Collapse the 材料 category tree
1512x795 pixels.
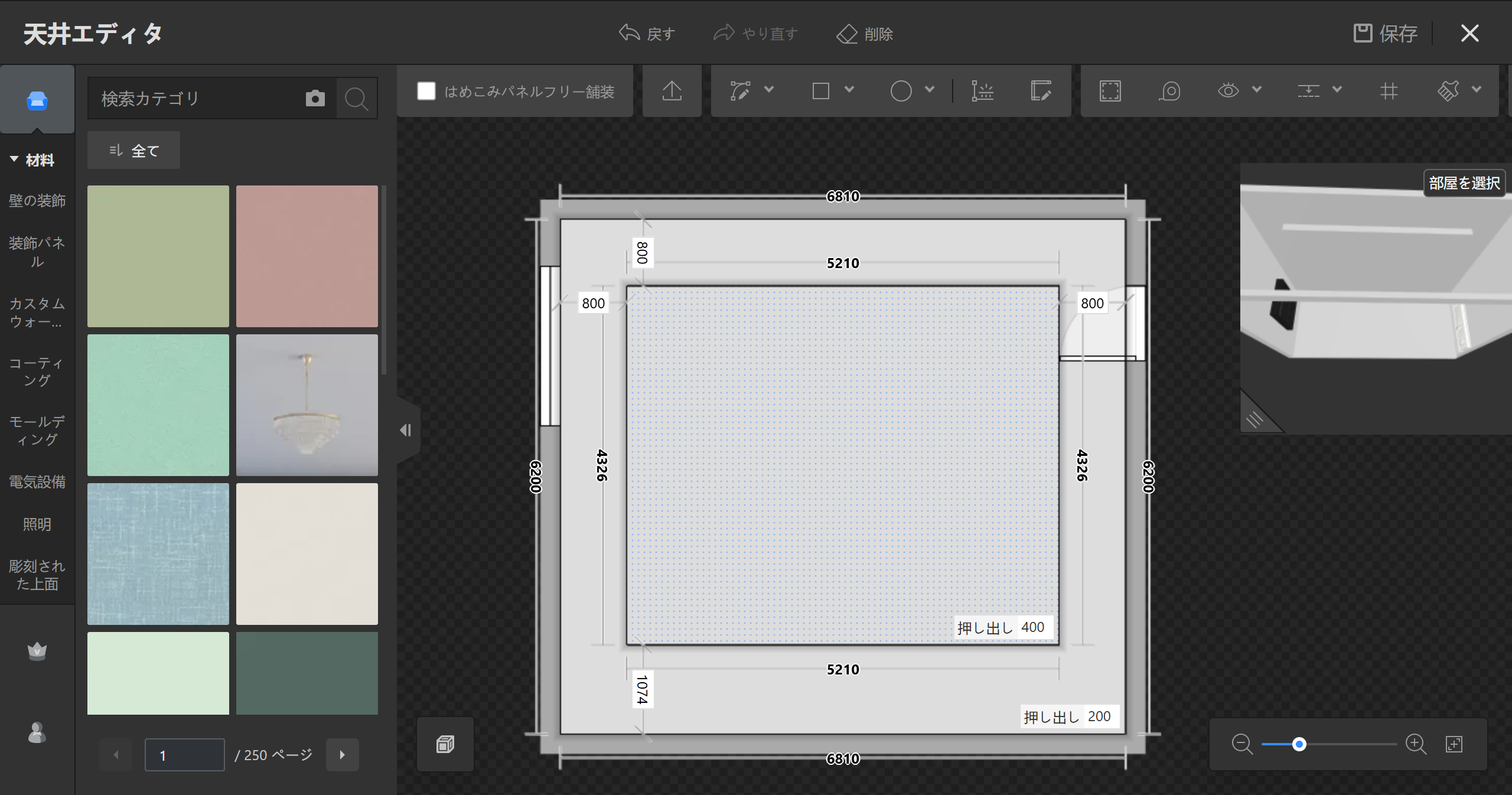coord(14,159)
